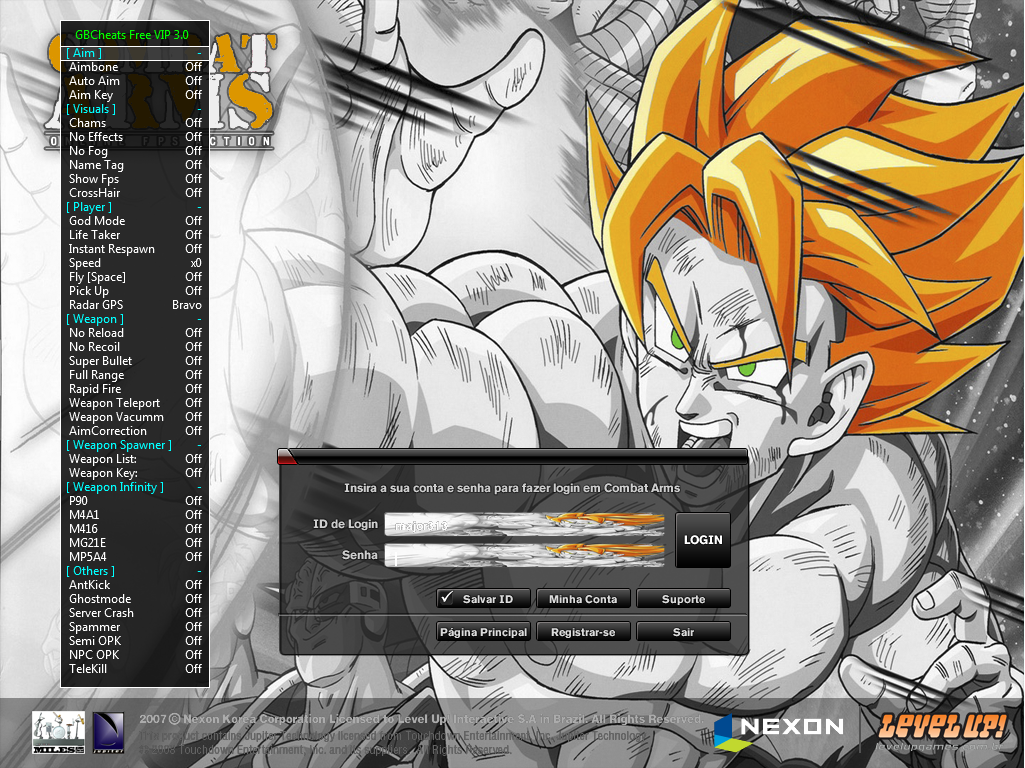
Task: Click the Speed x0 value
Action: (x=196, y=263)
